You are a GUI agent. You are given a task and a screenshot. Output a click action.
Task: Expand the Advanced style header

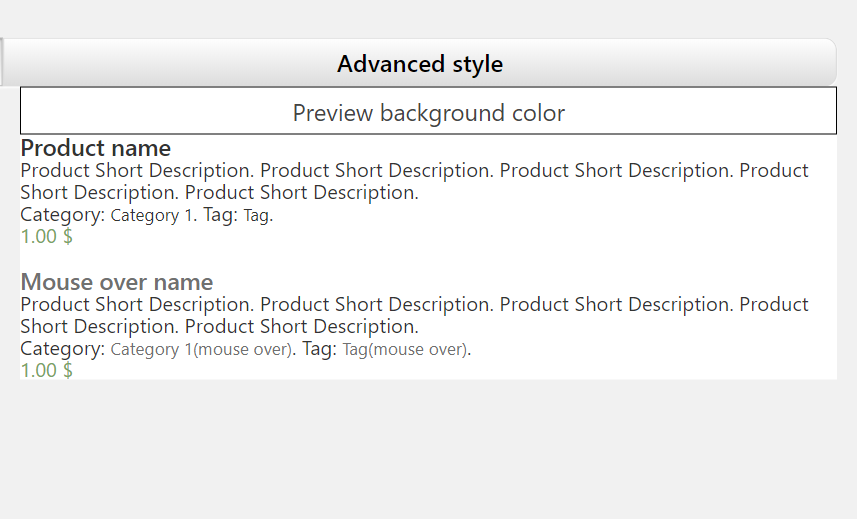[x=420, y=62]
